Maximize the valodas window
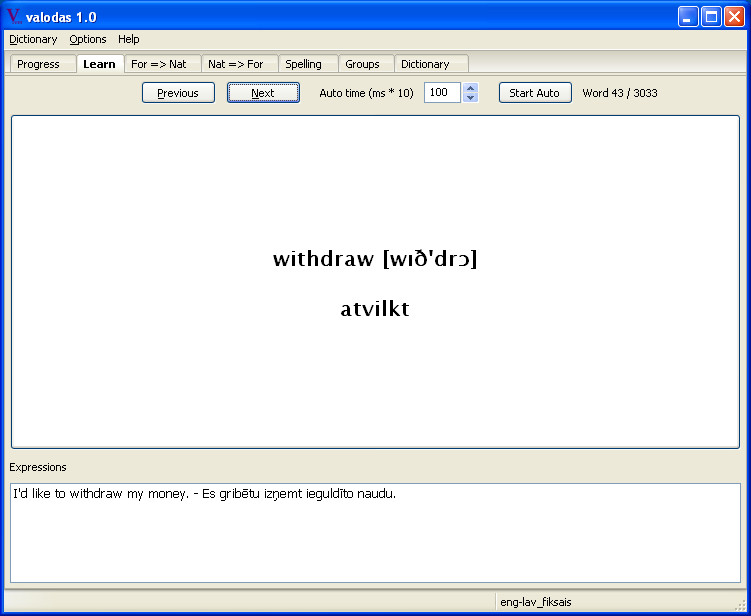This screenshot has width=751, height=616. click(x=711, y=17)
